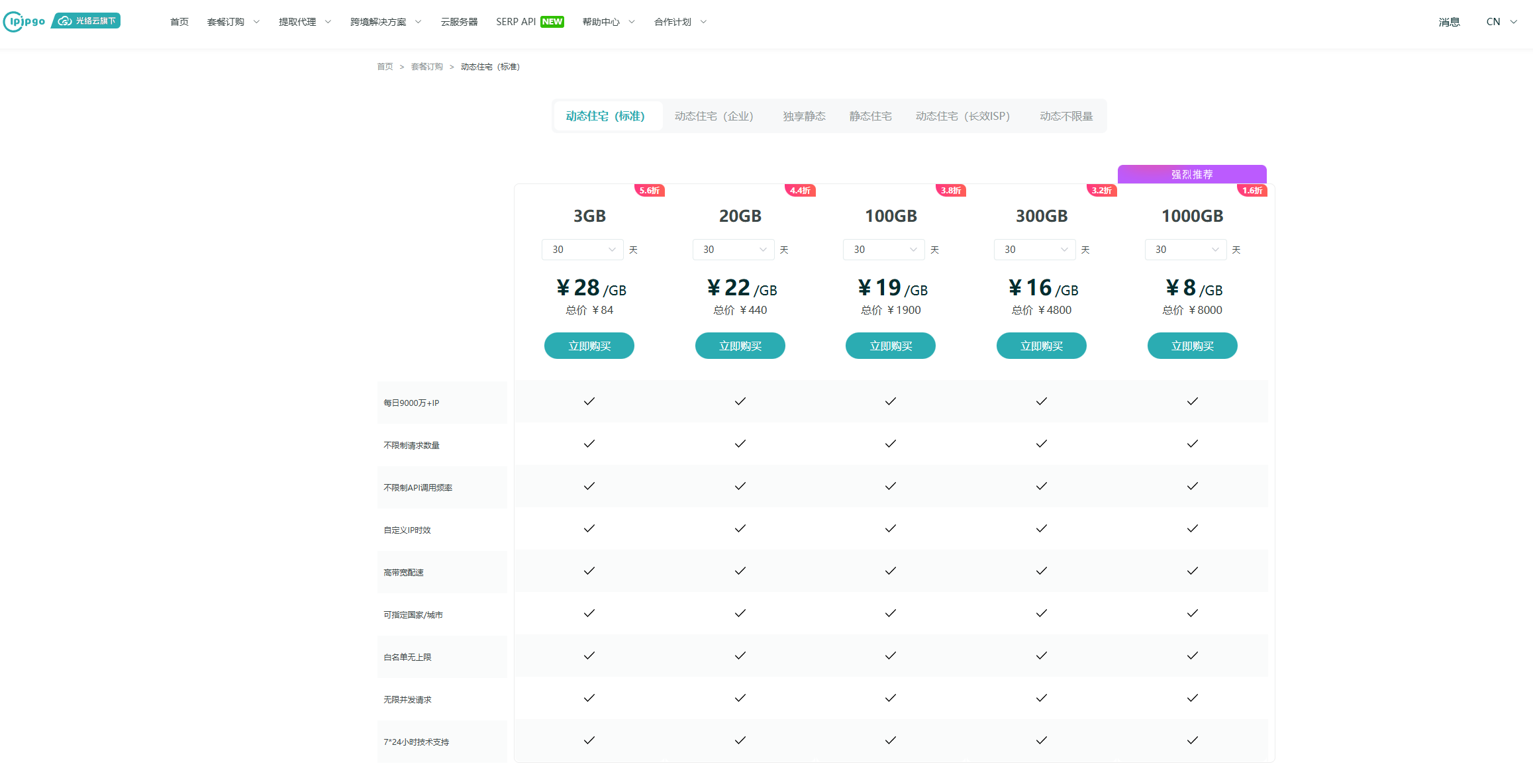
Task: Open the CN language dropdown
Action: click(x=1501, y=22)
